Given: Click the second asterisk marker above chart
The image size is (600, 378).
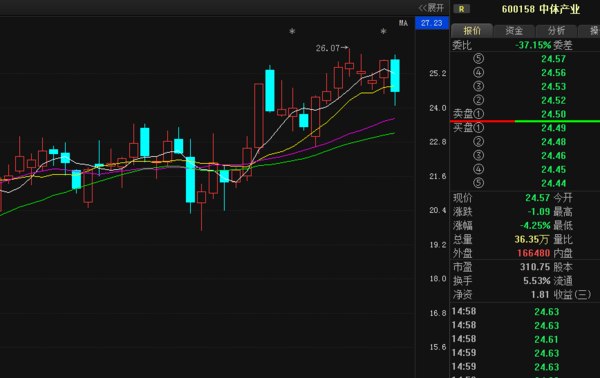Looking at the screenshot, I should click(x=383, y=31).
